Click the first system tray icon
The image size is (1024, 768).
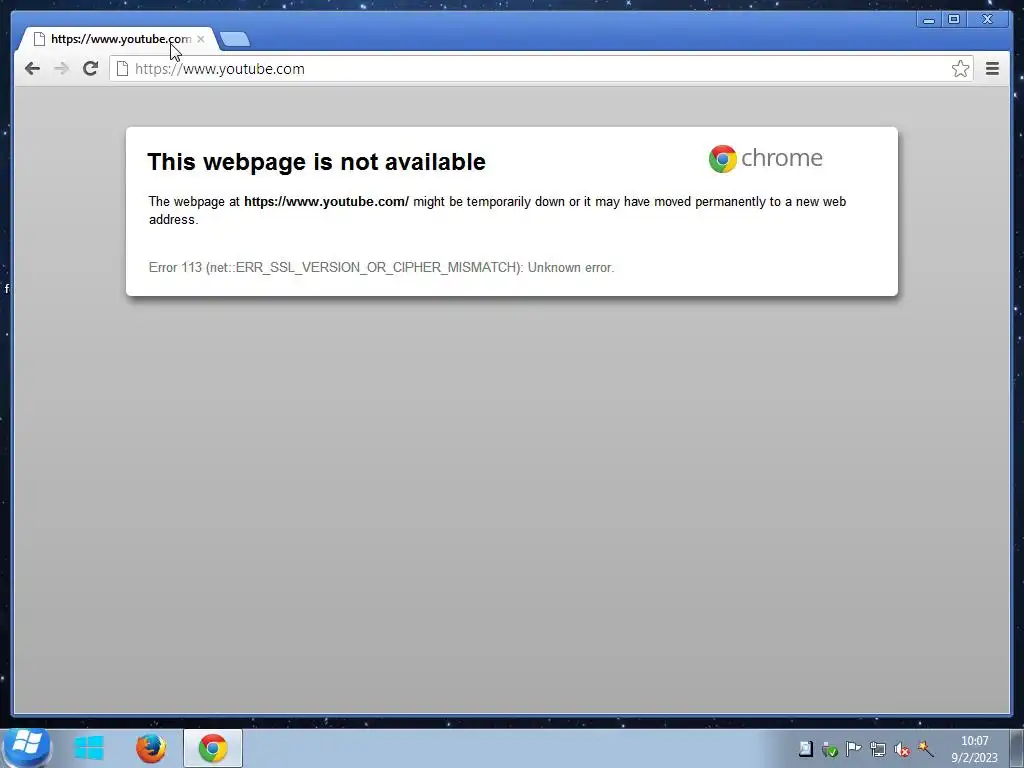click(x=806, y=749)
